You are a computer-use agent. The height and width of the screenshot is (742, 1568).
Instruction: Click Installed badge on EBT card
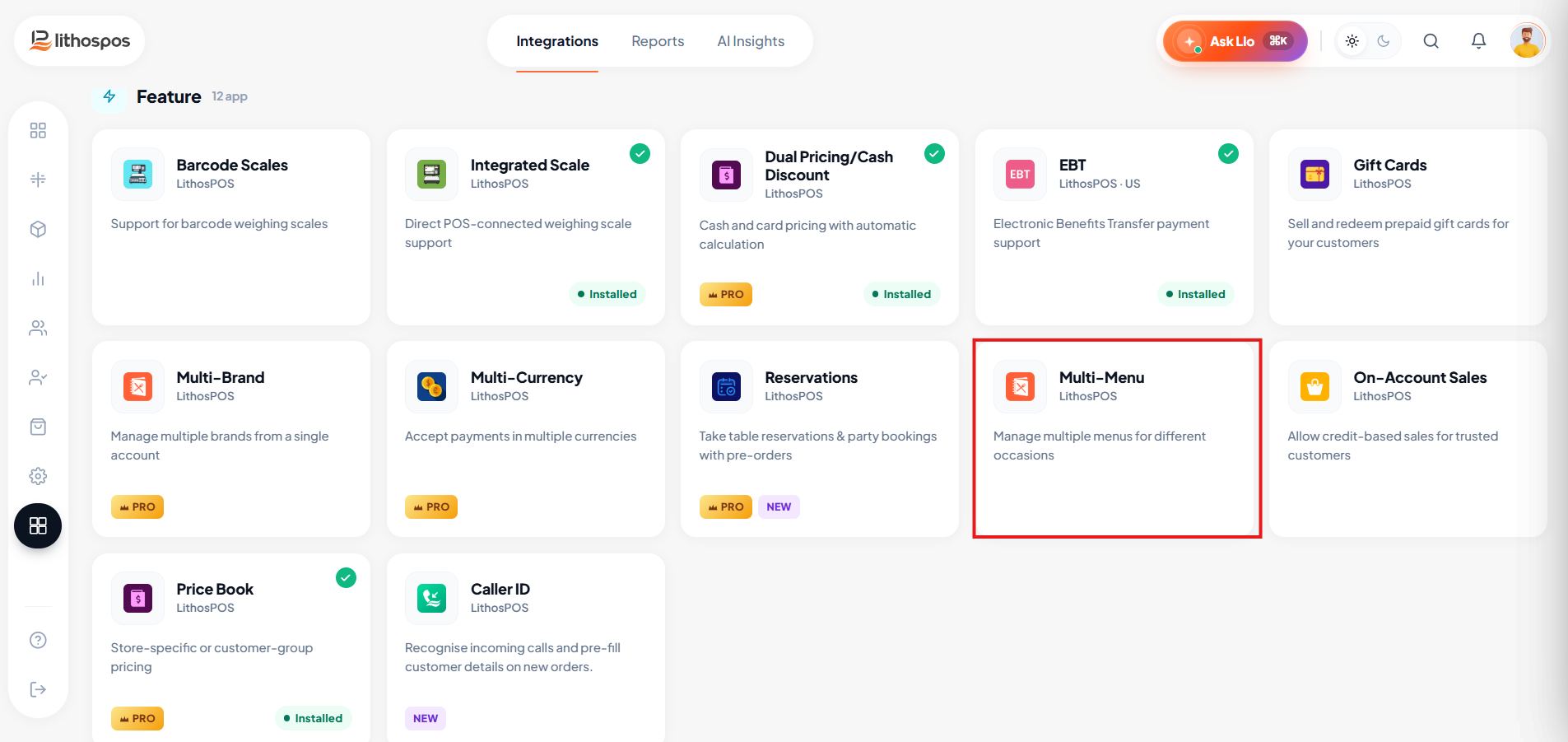tap(1195, 294)
